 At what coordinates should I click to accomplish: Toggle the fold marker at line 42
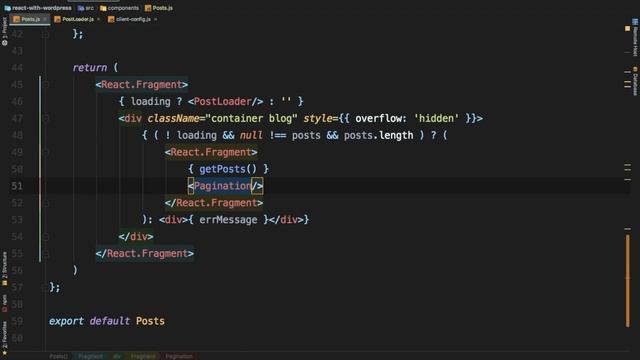46,34
